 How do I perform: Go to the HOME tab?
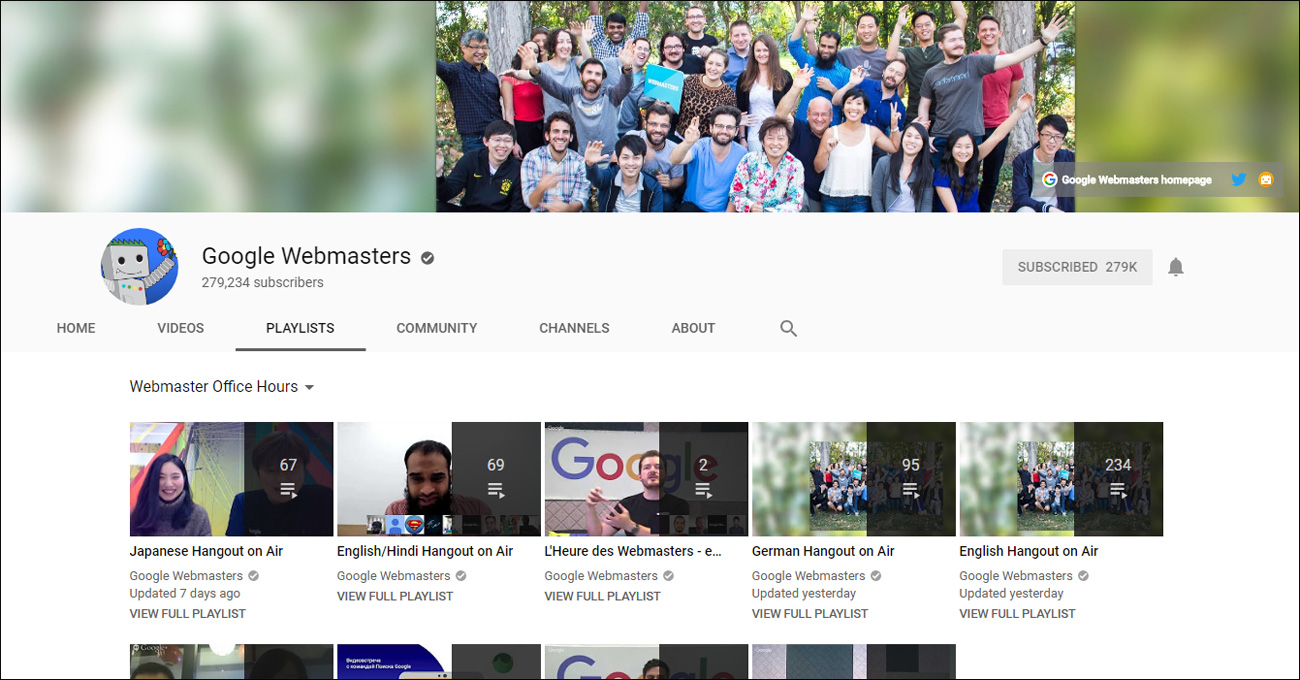tap(76, 328)
